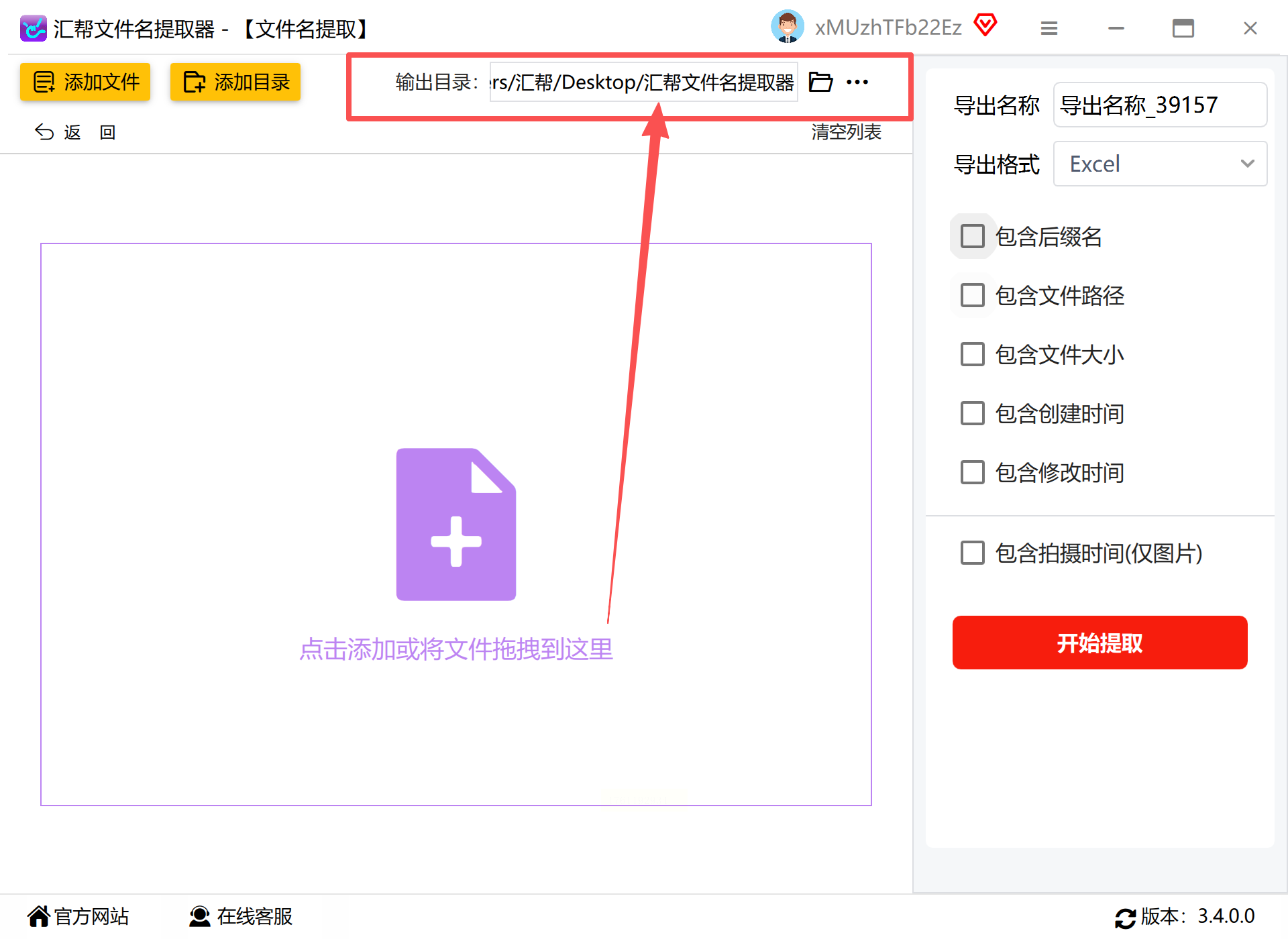Open the hamburger menu in title bar
Viewport: 1288px width, 939px height.
point(1049,28)
